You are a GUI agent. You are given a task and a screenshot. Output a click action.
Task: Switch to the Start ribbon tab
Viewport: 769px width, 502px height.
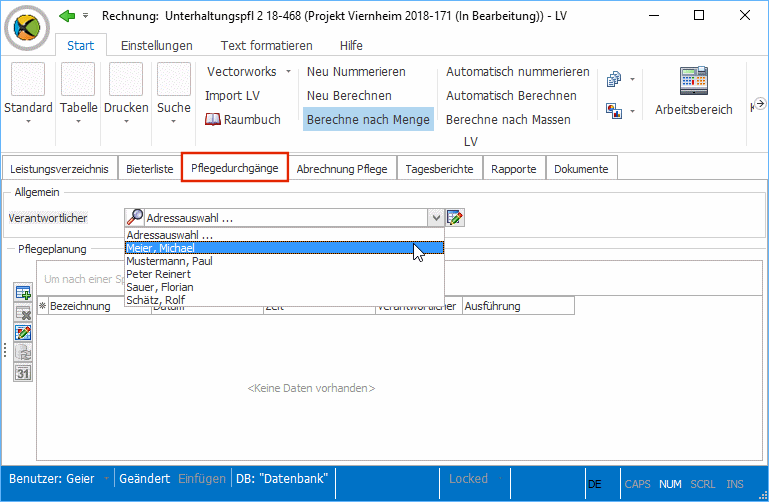click(80, 46)
